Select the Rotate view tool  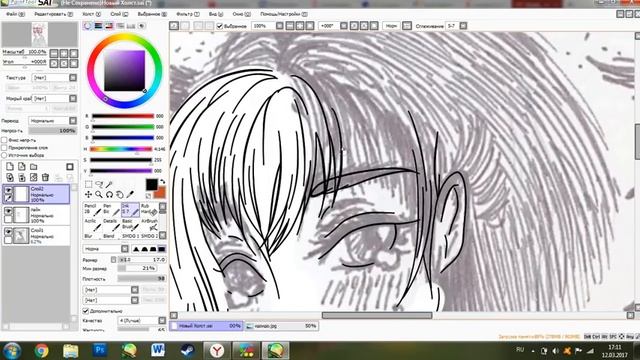[109, 195]
